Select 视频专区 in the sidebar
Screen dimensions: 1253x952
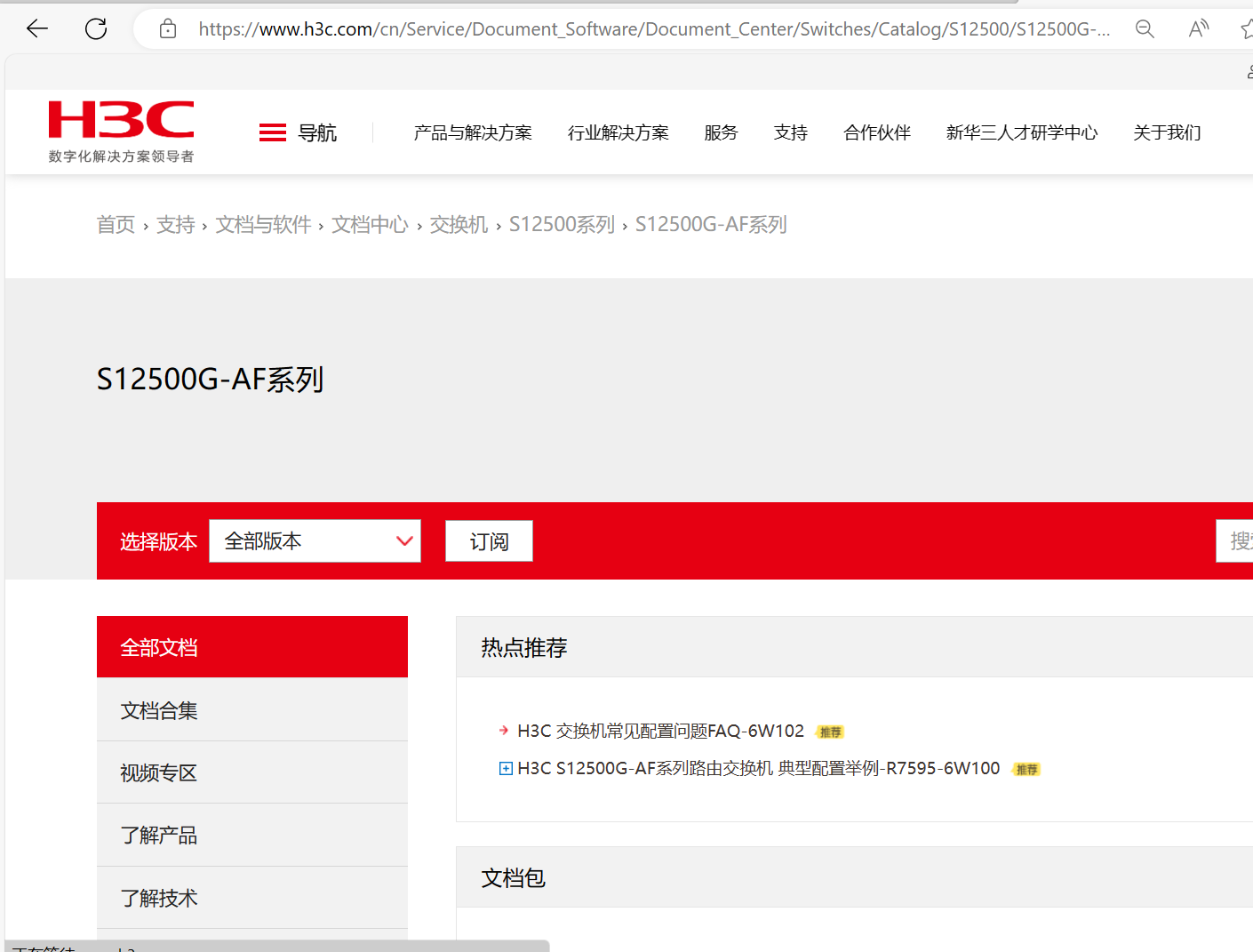[252, 772]
